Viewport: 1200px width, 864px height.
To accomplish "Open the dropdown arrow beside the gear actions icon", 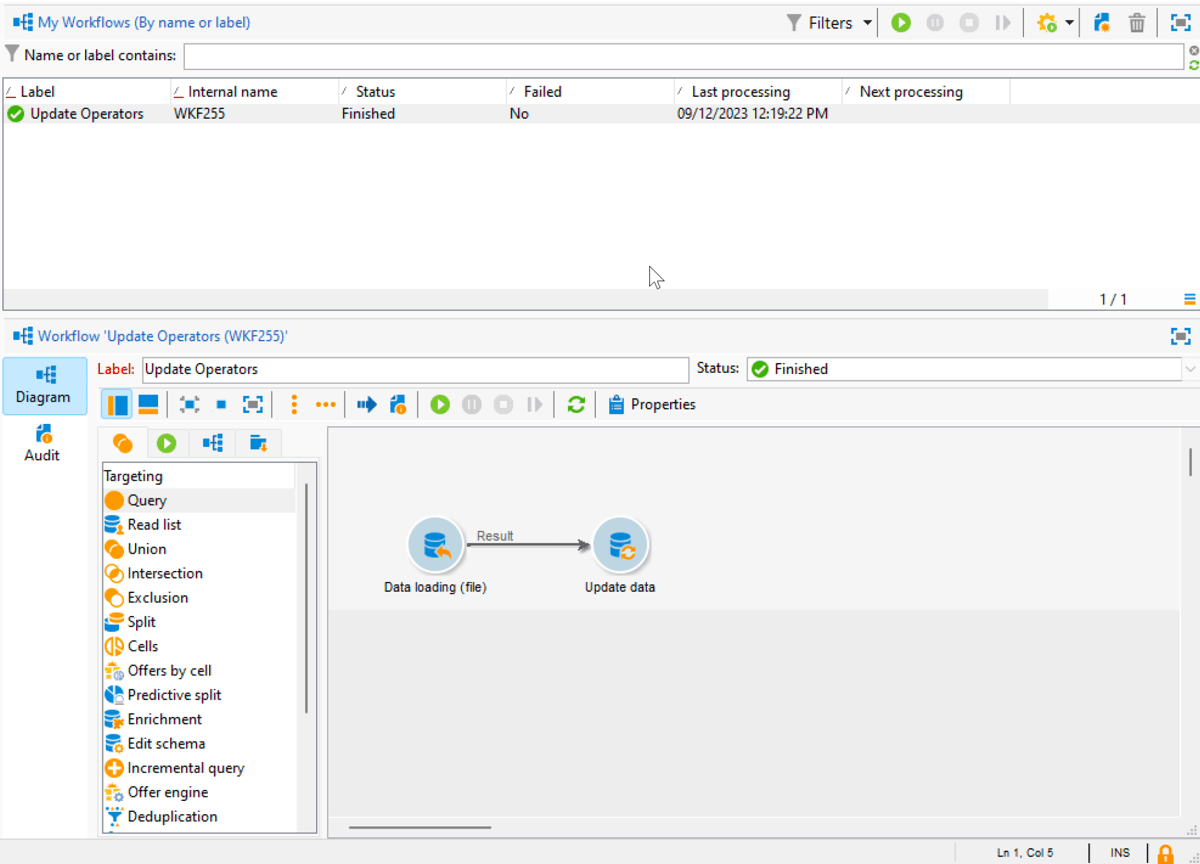I will click(1070, 23).
